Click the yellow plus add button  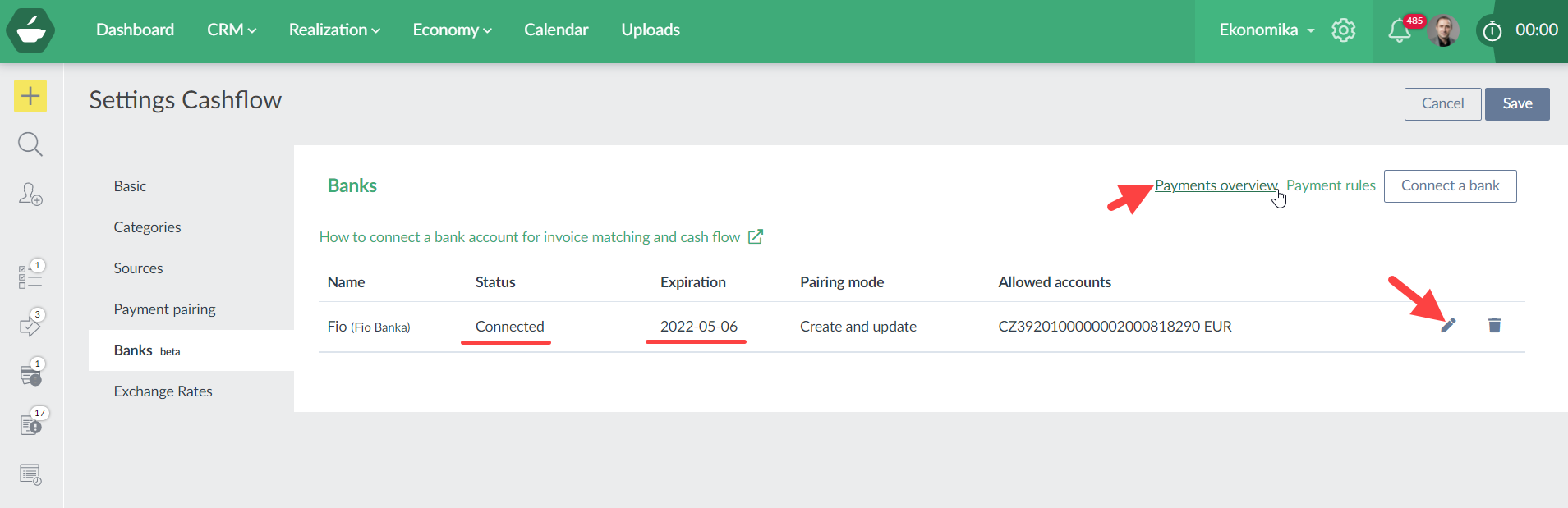click(30, 96)
